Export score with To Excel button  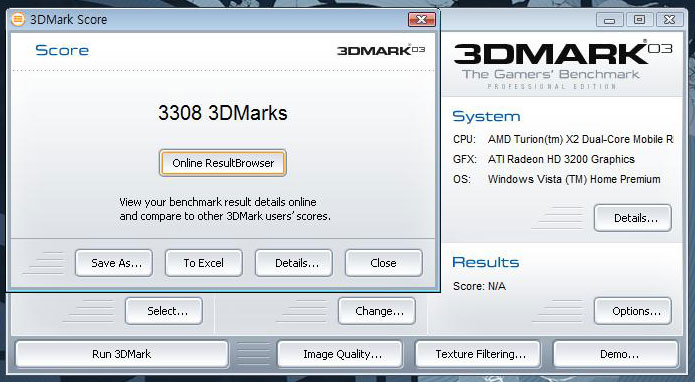point(204,263)
